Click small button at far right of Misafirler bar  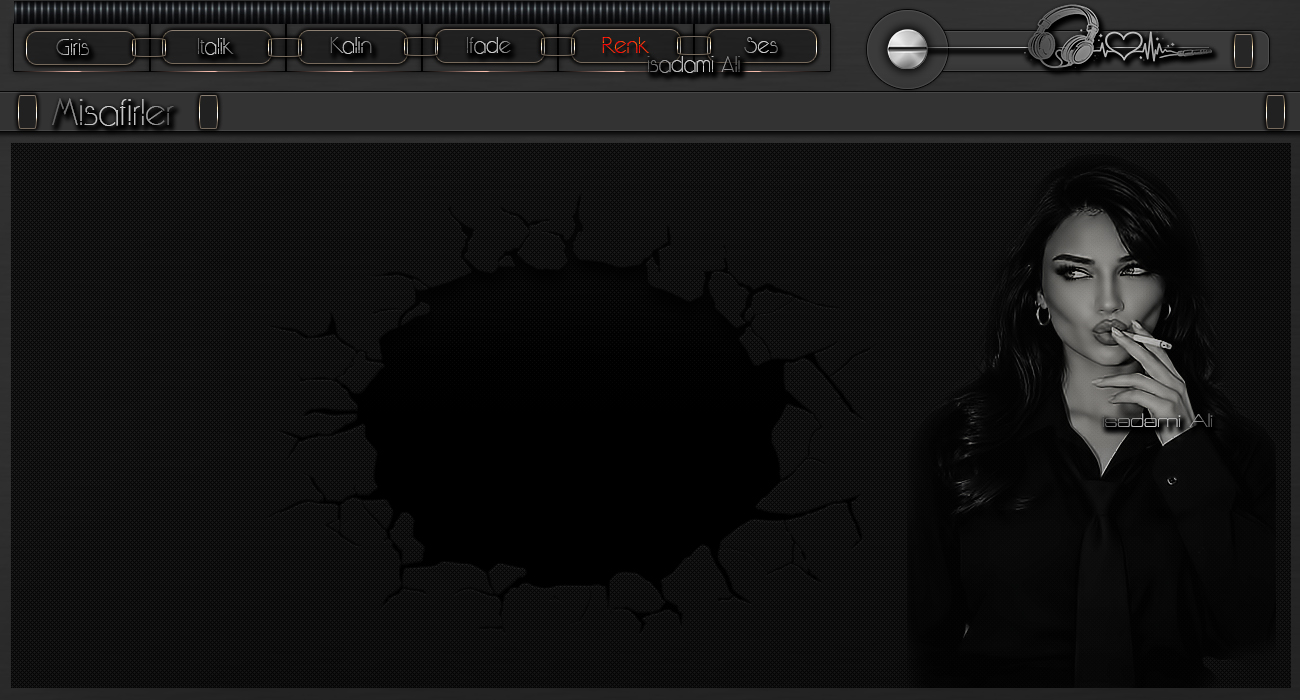pos(1275,112)
